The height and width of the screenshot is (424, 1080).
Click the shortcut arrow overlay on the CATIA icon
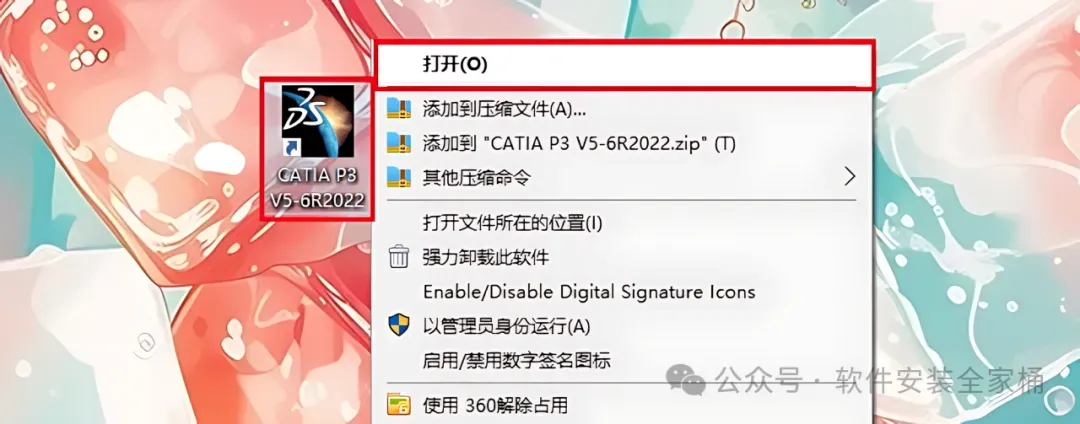291,147
